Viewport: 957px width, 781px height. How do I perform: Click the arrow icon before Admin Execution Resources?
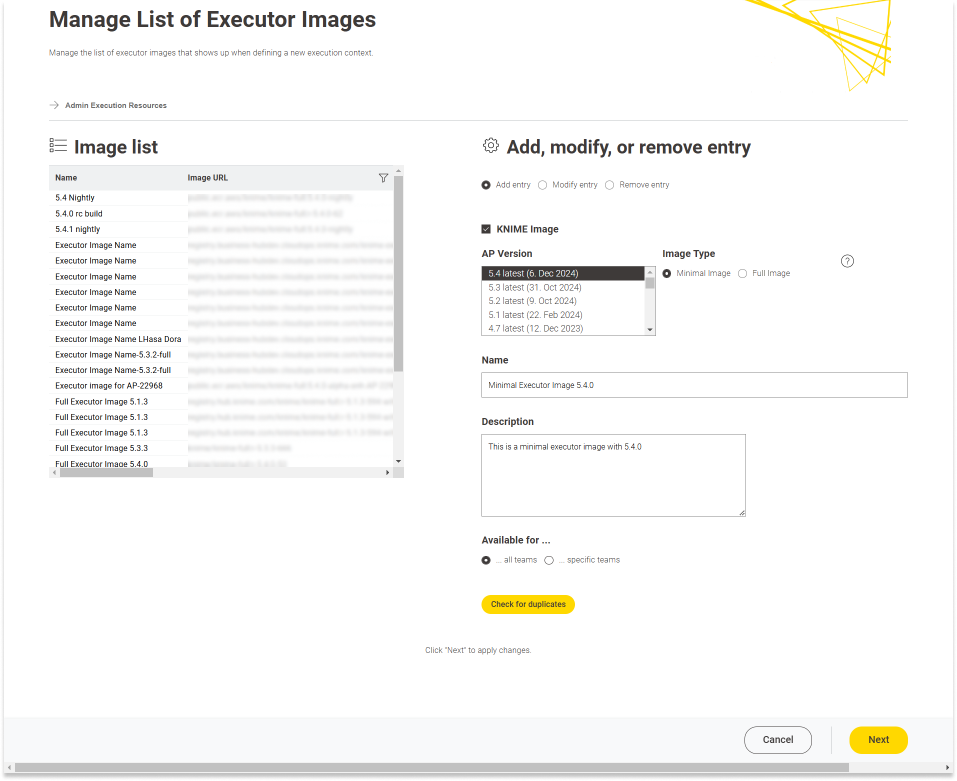pos(54,105)
